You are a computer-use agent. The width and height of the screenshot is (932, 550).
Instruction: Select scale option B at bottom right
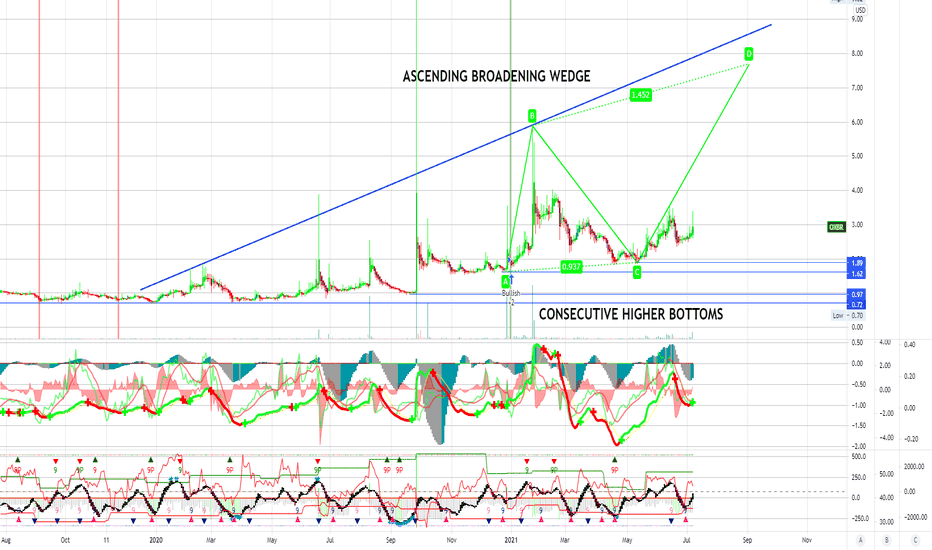(x=887, y=540)
